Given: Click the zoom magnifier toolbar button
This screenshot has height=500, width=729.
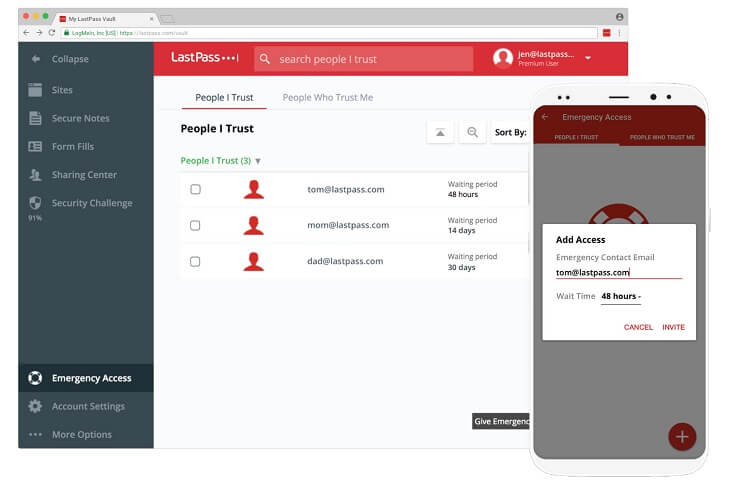Looking at the screenshot, I should pos(472,132).
